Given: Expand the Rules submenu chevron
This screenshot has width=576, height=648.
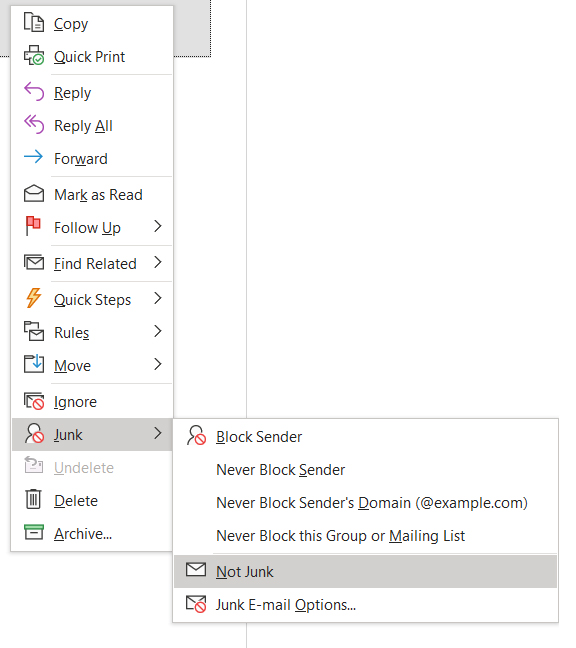Looking at the screenshot, I should coord(157,331).
